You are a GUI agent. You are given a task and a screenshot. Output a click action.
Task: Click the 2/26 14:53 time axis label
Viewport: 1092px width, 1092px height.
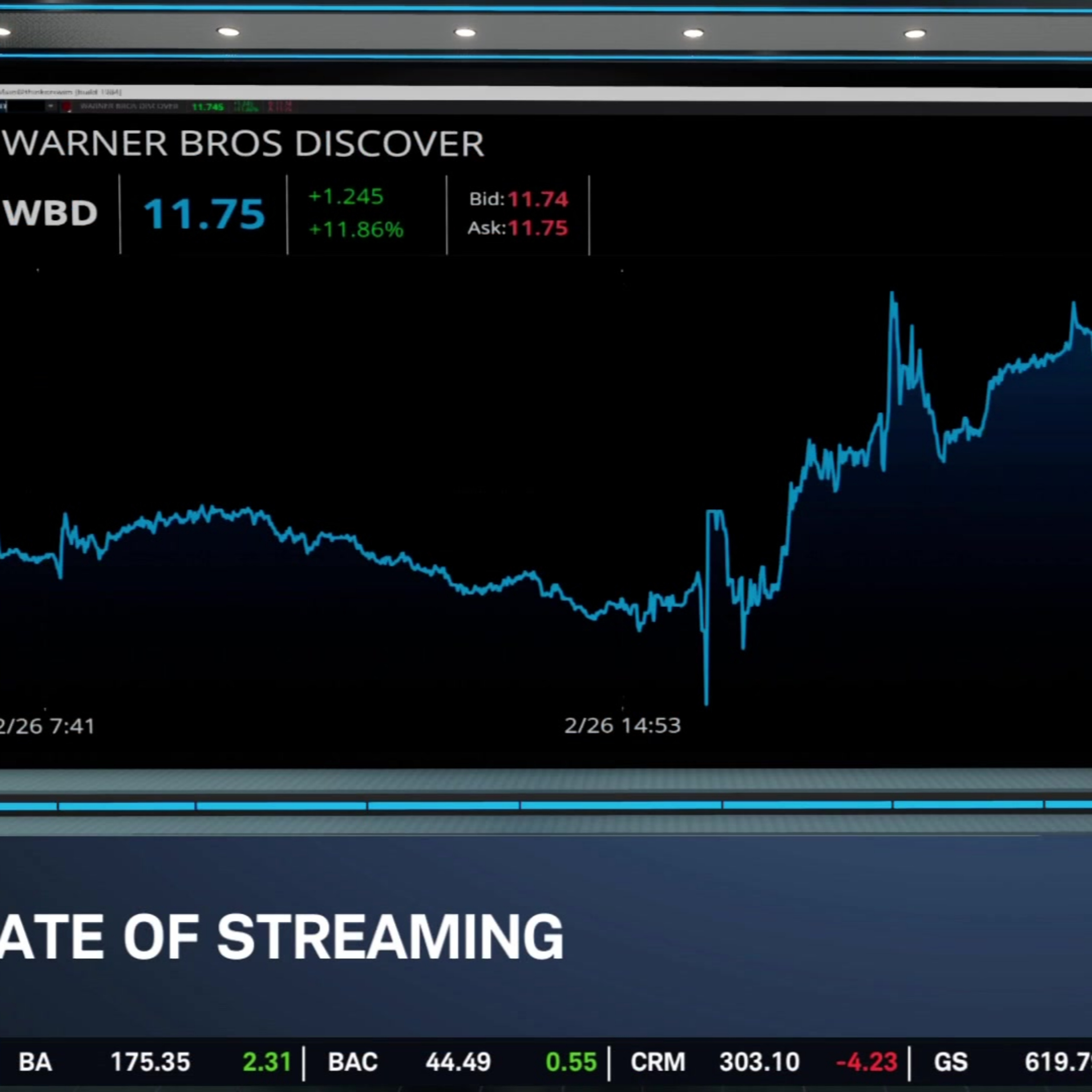pos(622,725)
